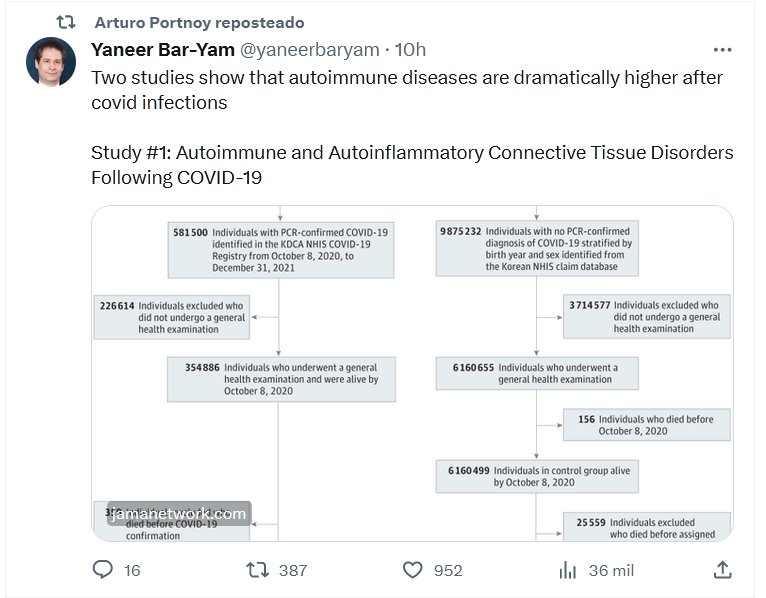Open Arturo Portnoy reposteado profile link

(199, 22)
